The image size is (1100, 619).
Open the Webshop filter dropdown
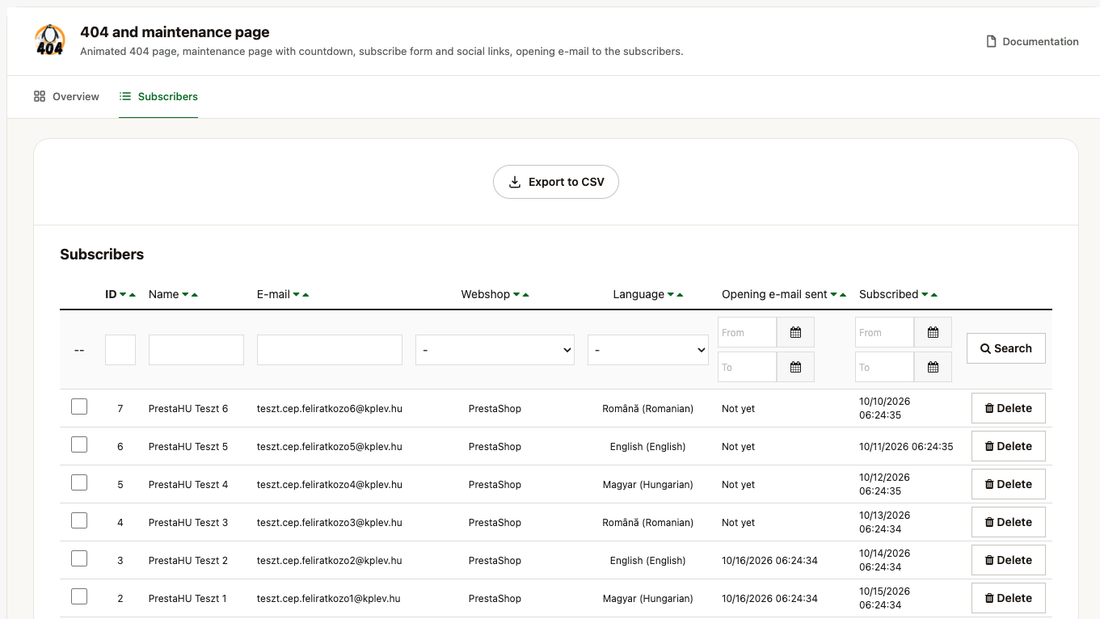pos(495,350)
